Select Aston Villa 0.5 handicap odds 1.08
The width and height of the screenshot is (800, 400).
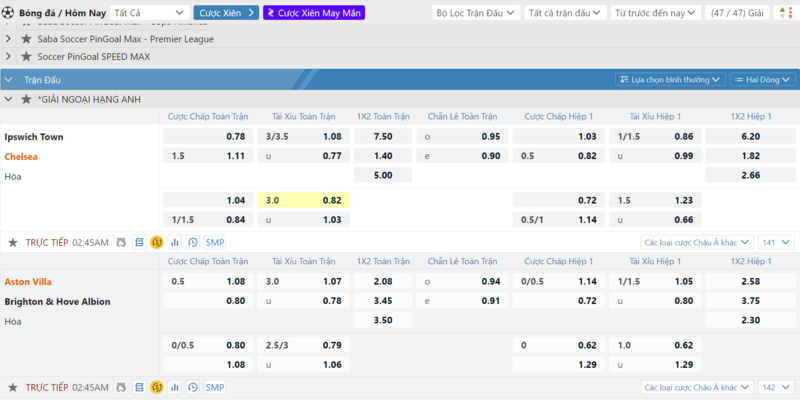tap(208, 281)
